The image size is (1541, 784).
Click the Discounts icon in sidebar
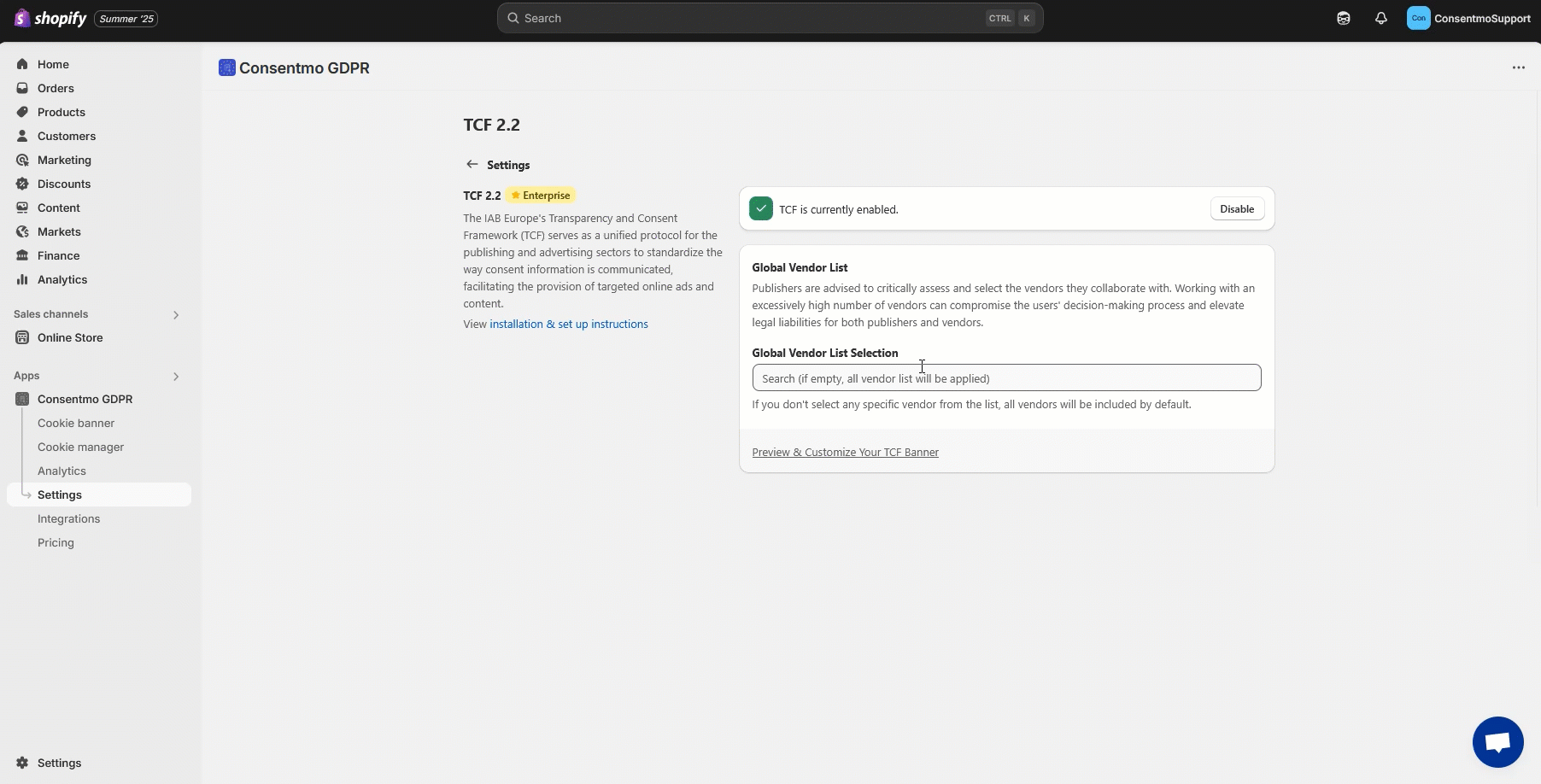pos(22,184)
